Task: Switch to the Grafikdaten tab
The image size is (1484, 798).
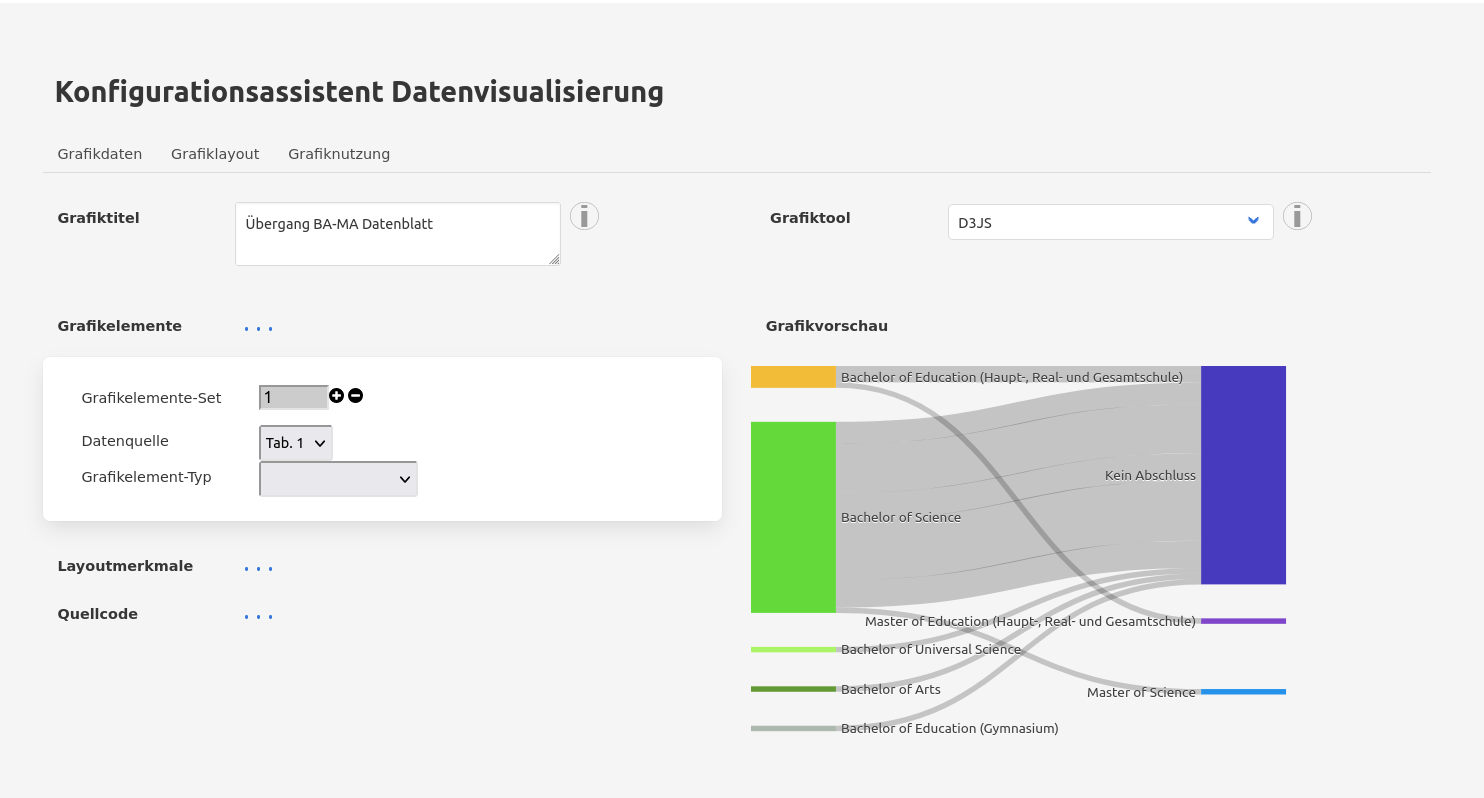Action: [x=100, y=154]
